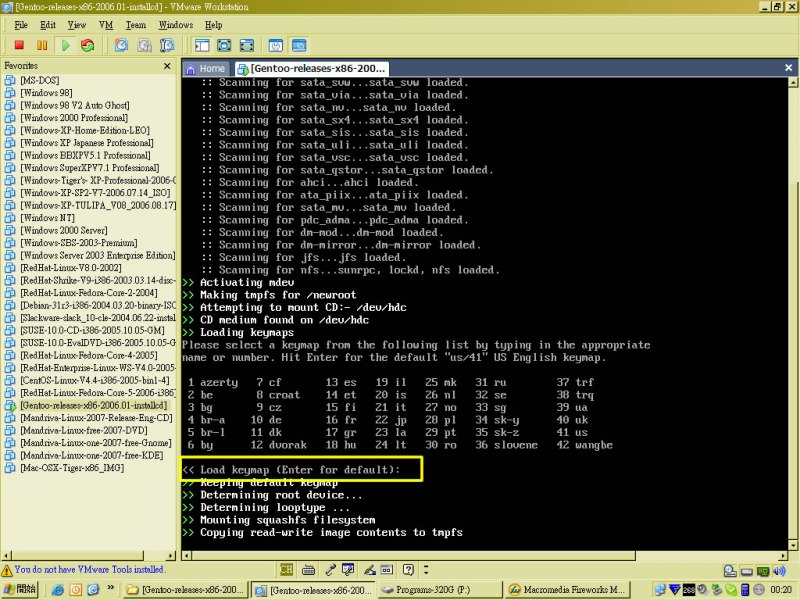The height and width of the screenshot is (600, 800).
Task: Click the VM icon beside [Windows Server 2003 Enterprise Edition]
Action: pyautogui.click(x=10, y=256)
